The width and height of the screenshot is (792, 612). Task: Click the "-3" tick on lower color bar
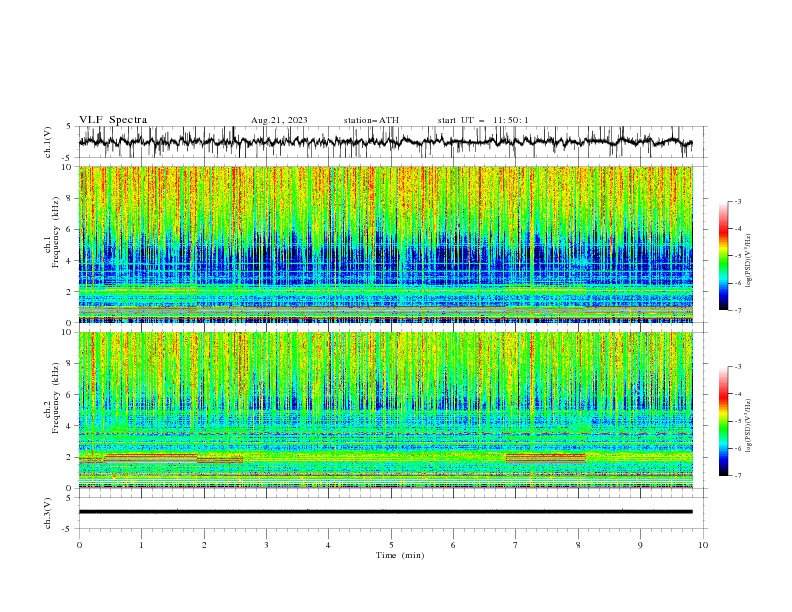738,367
